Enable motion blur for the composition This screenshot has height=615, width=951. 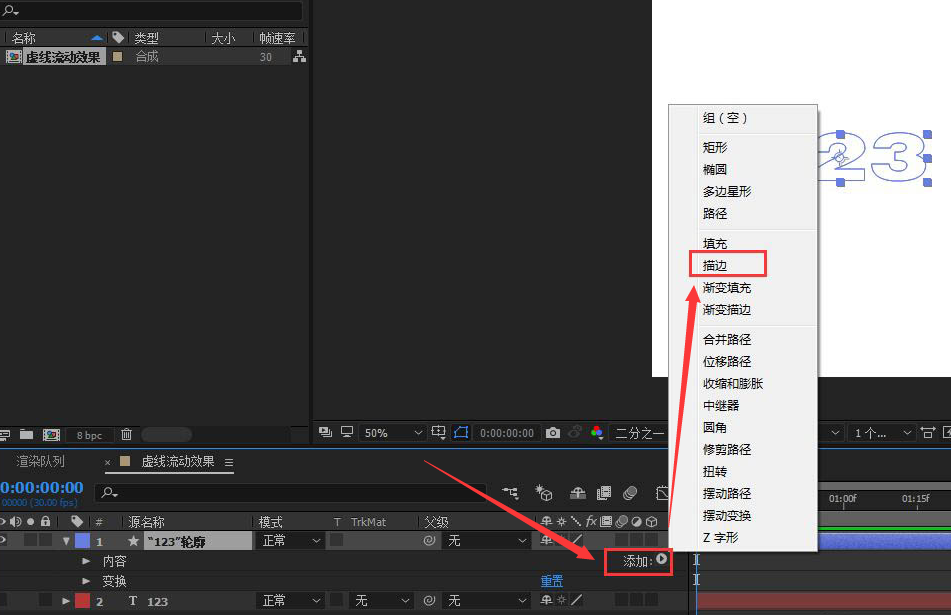pos(628,494)
